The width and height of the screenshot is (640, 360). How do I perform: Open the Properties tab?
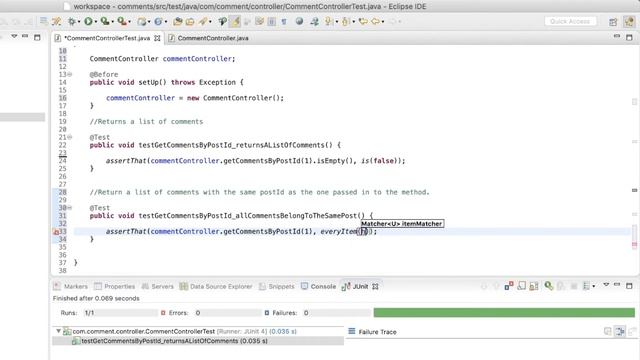point(115,287)
